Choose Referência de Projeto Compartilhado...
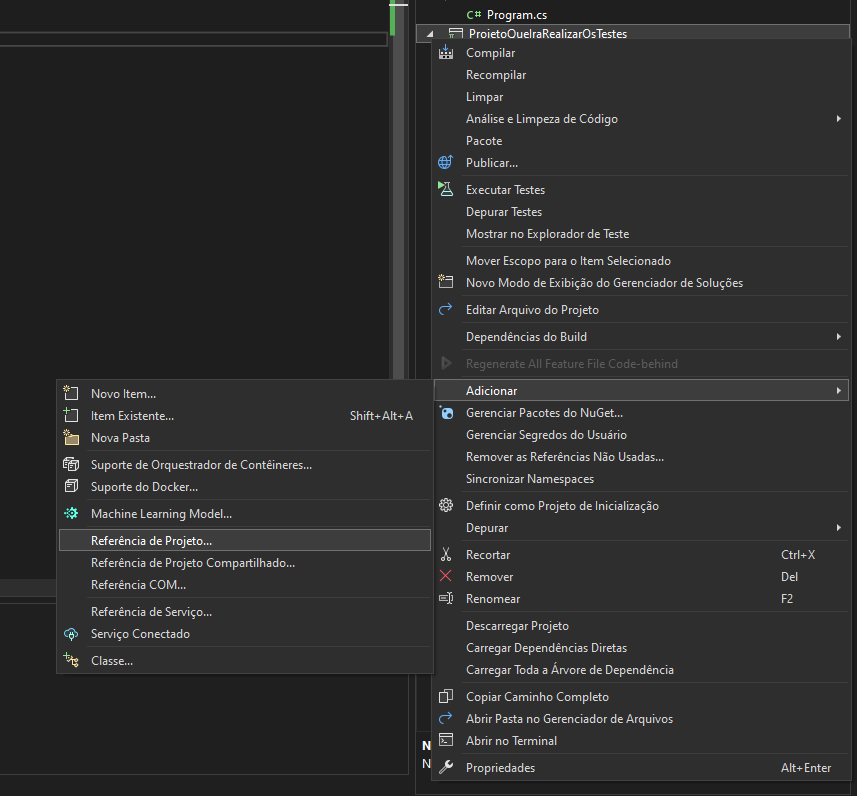 pyautogui.click(x=245, y=563)
